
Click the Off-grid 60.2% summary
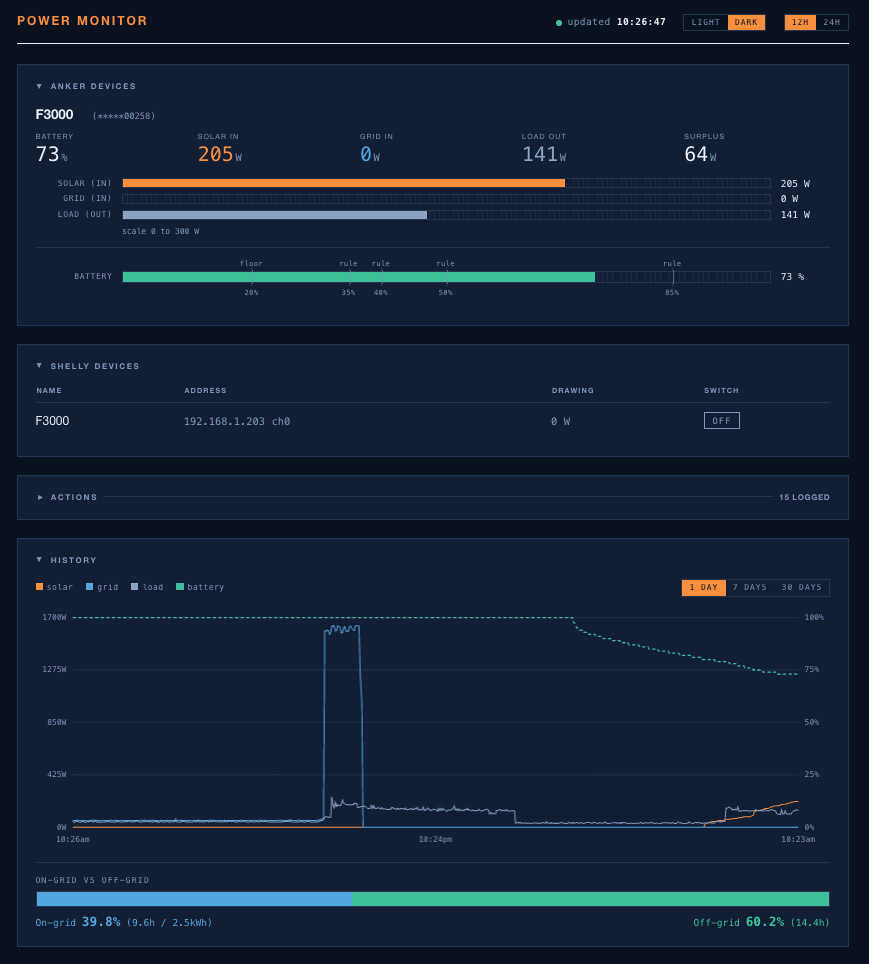pyautogui.click(x=761, y=922)
